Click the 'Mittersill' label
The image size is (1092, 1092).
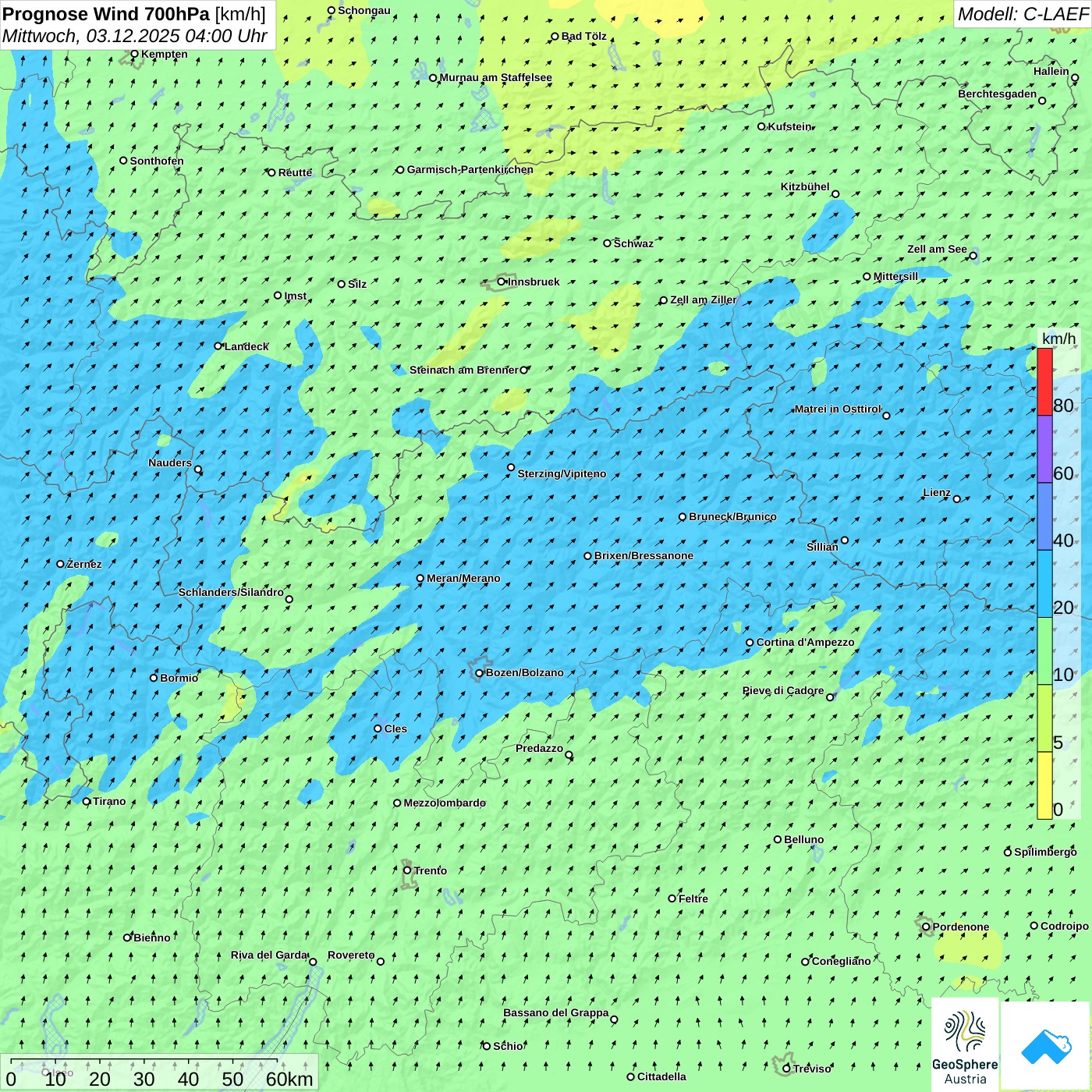click(x=895, y=276)
